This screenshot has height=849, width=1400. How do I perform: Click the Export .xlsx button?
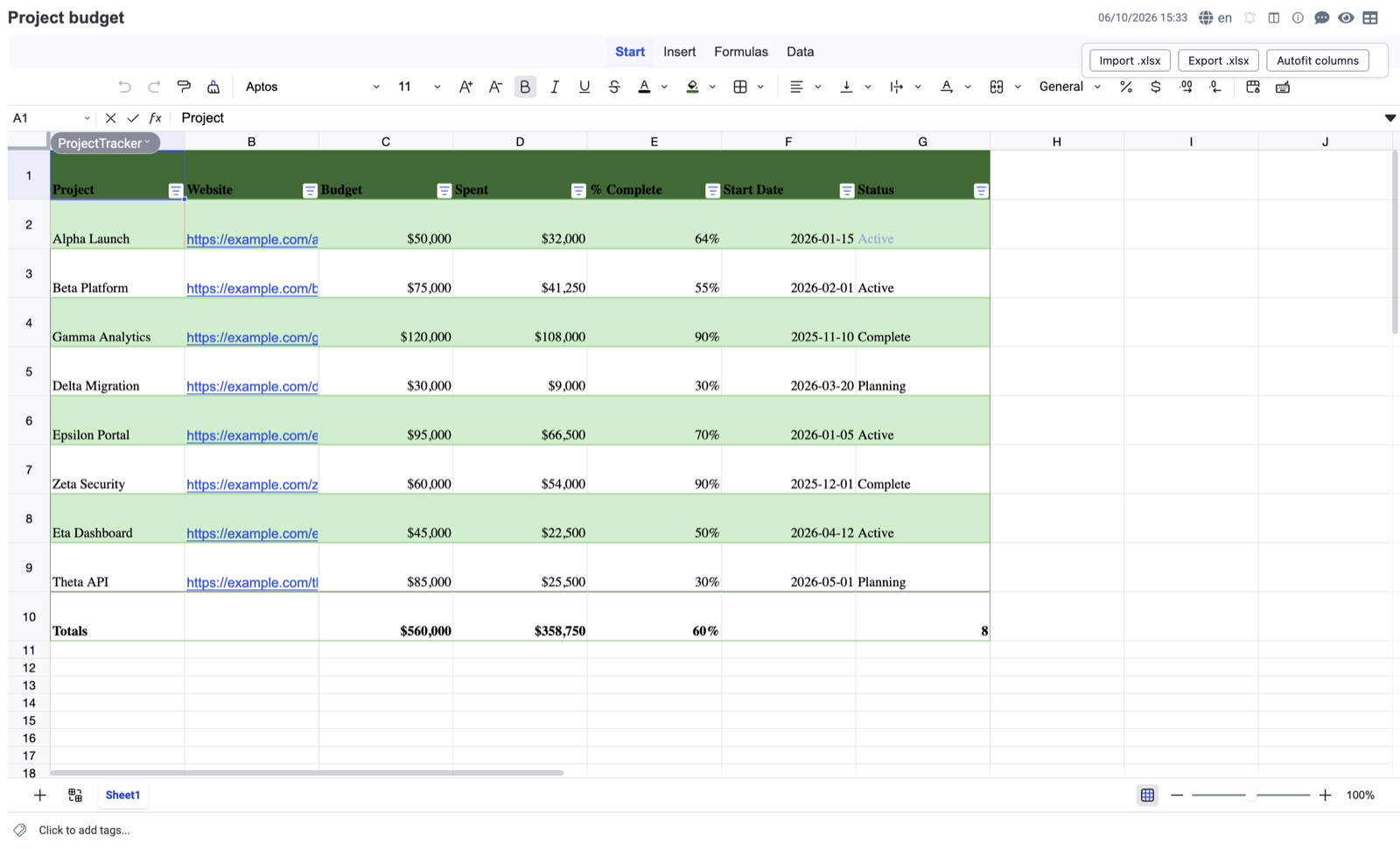coord(1218,60)
